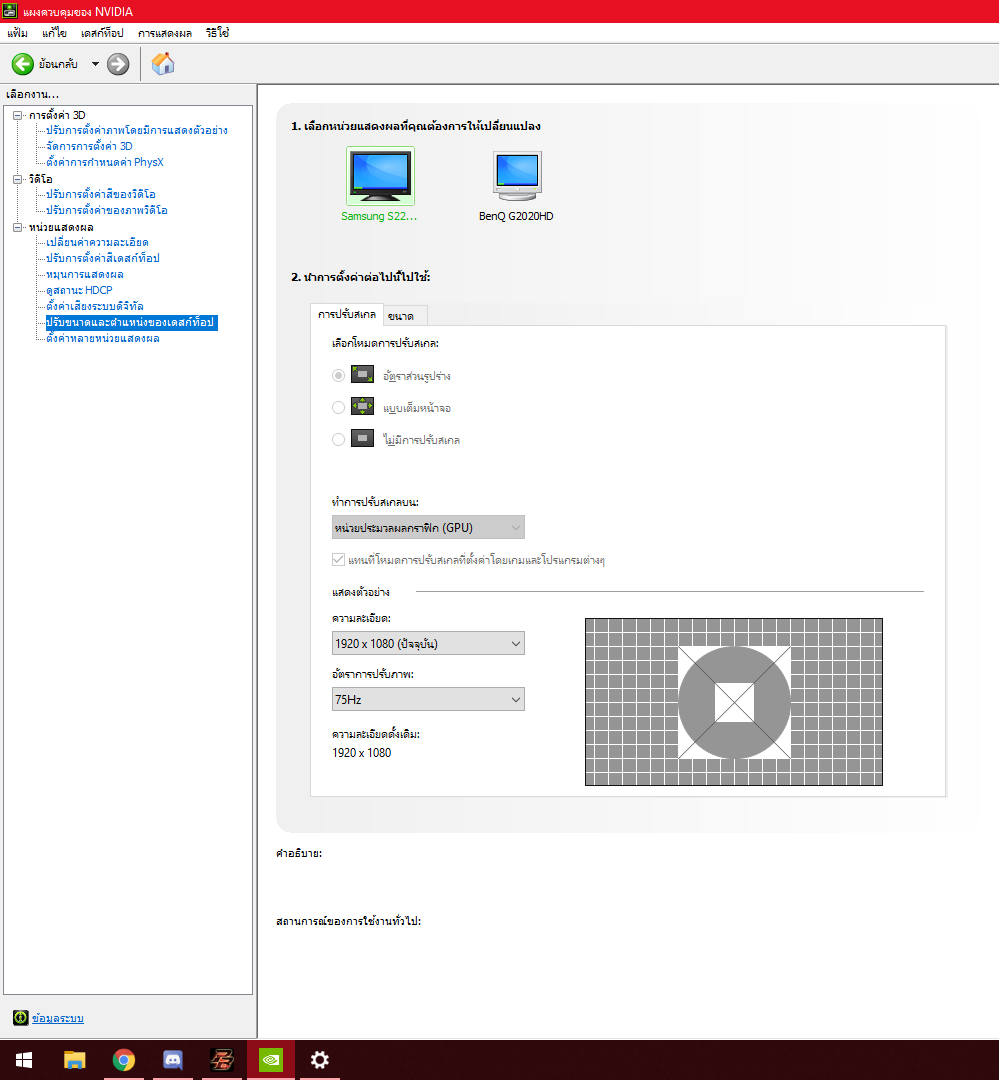
Task: Click the Home icon in toolbar
Action: point(163,64)
